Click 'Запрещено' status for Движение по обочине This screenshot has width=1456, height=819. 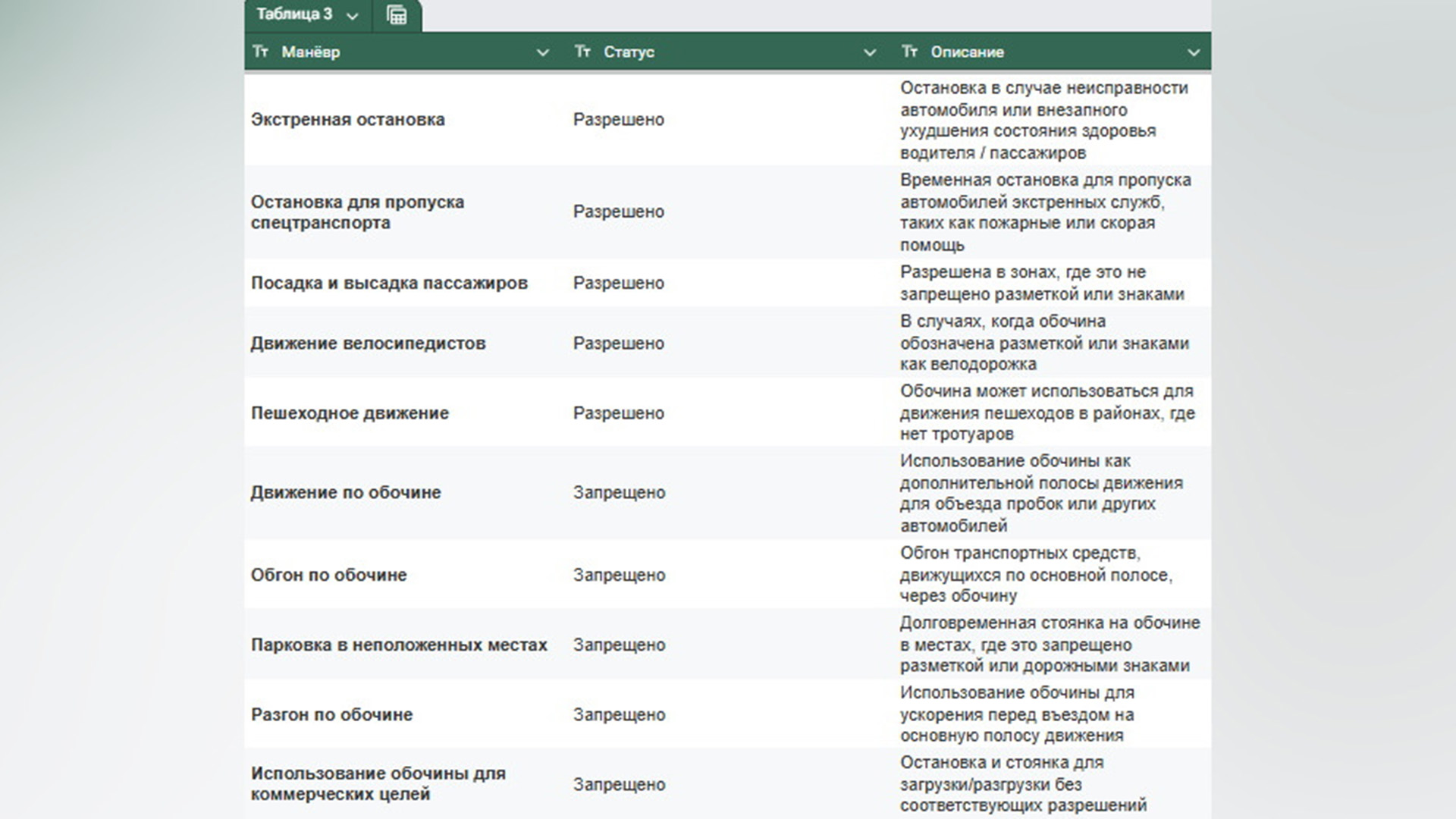click(x=620, y=492)
